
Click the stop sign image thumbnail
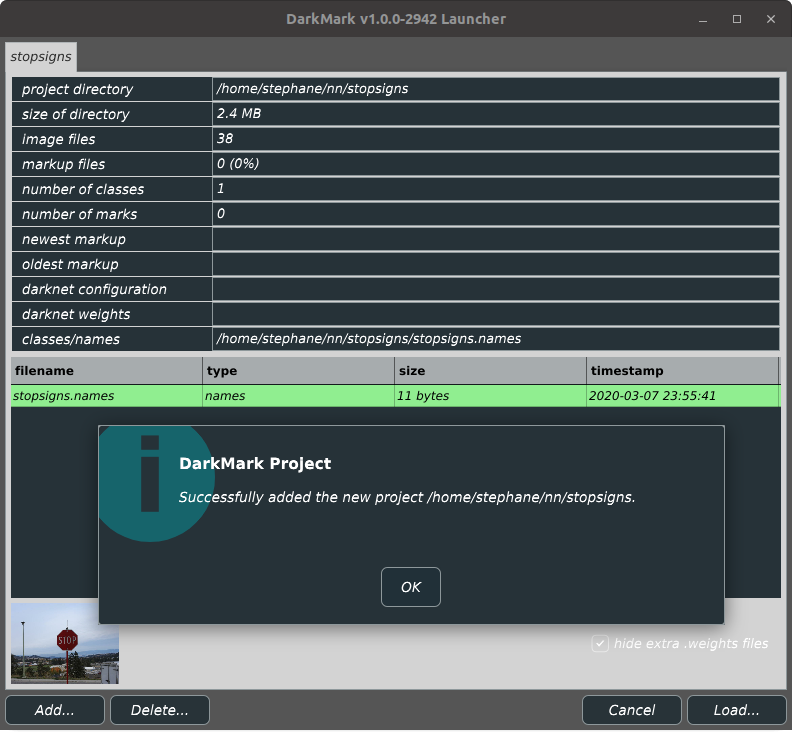(x=65, y=643)
